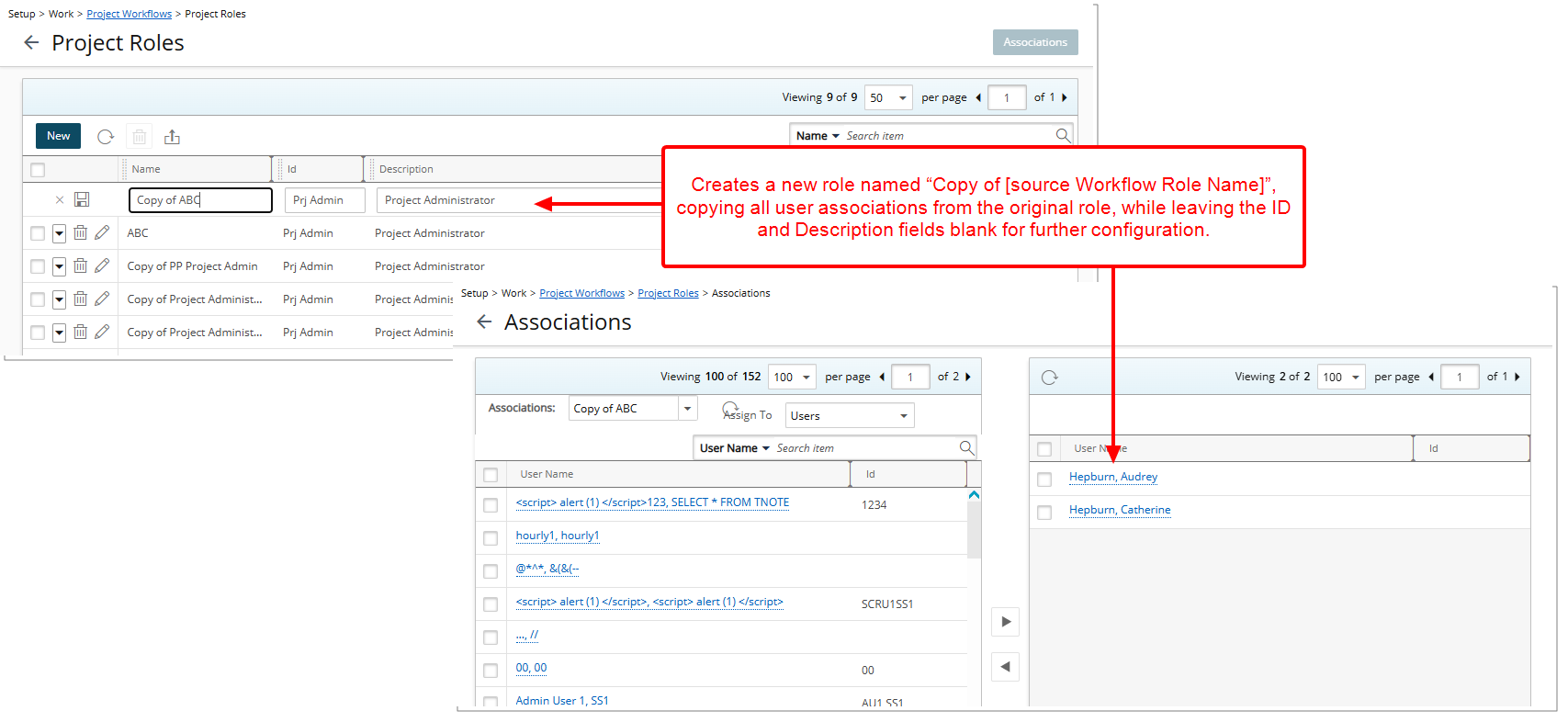The width and height of the screenshot is (1568, 722).
Task: Go to previous page of available users
Action: click(882, 377)
